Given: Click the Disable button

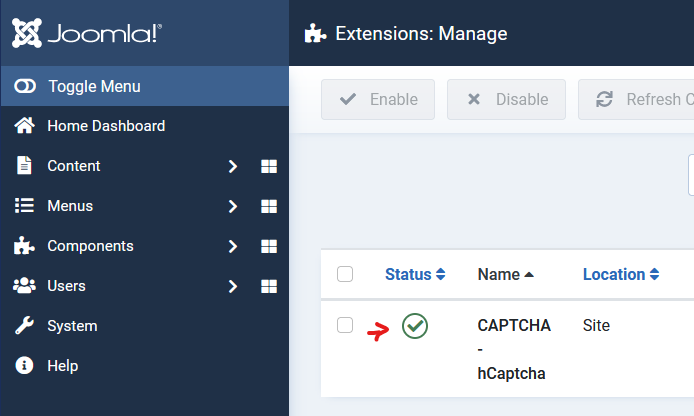Looking at the screenshot, I should coord(506,100).
